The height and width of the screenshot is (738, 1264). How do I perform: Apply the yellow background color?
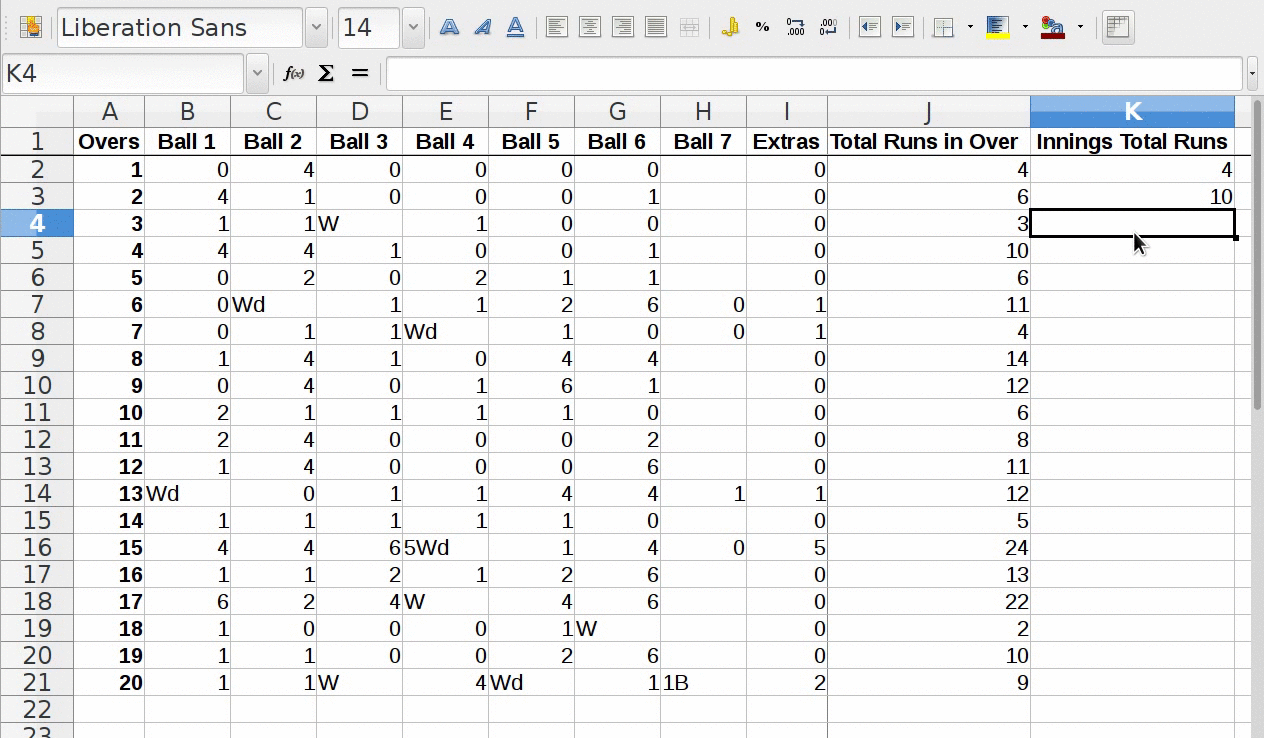[997, 28]
